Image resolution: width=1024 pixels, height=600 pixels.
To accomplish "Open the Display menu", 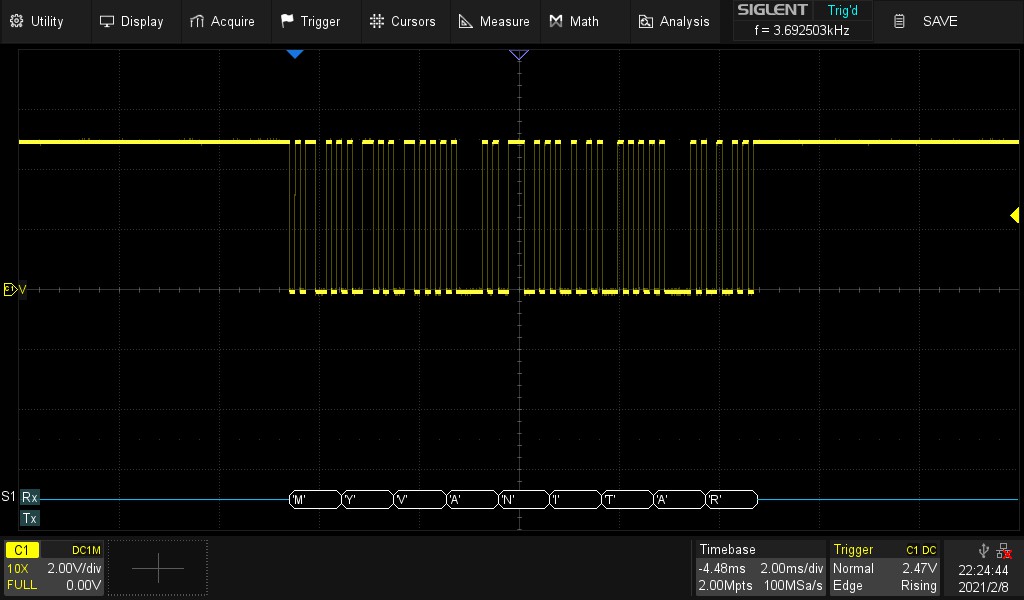I will point(132,21).
